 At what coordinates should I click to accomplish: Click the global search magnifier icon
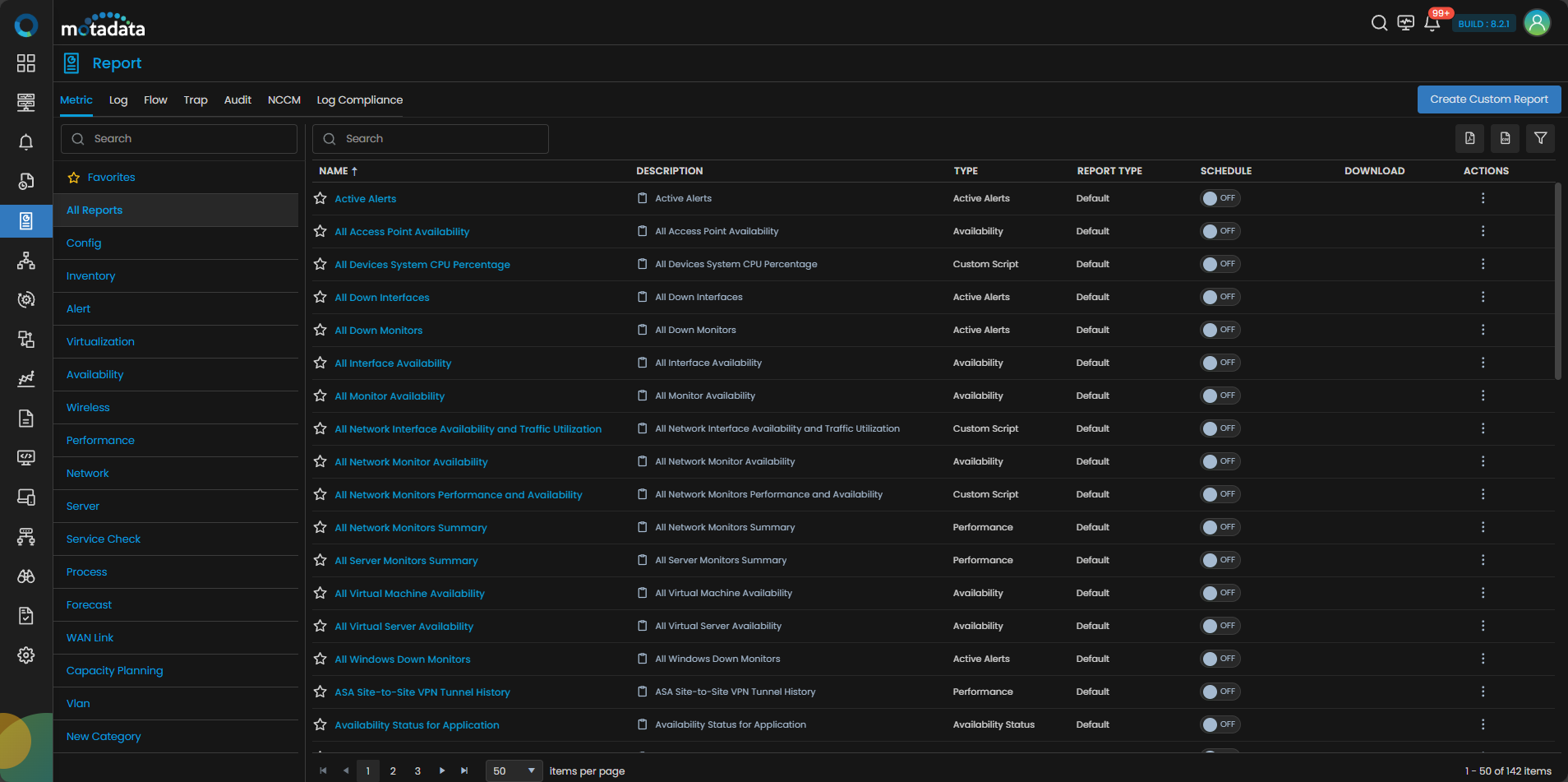(x=1379, y=23)
